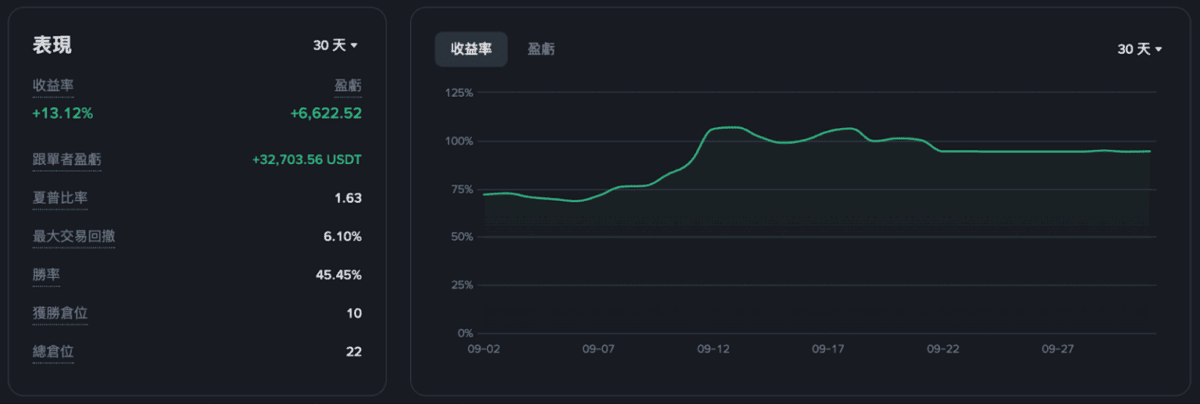
Task: Select the +32,703.56 USDT value
Action: pos(306,160)
